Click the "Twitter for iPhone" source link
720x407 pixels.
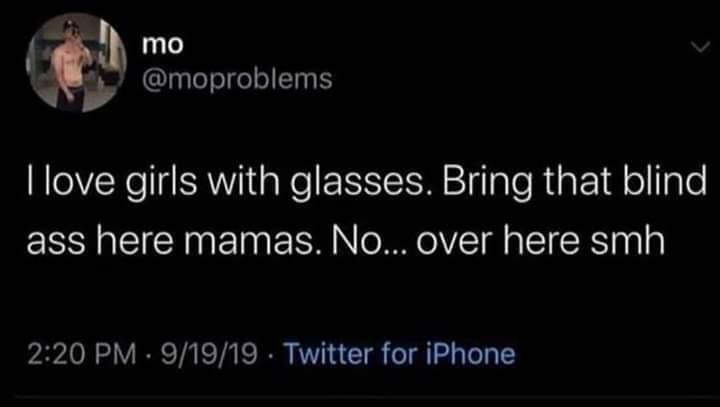(x=399, y=354)
